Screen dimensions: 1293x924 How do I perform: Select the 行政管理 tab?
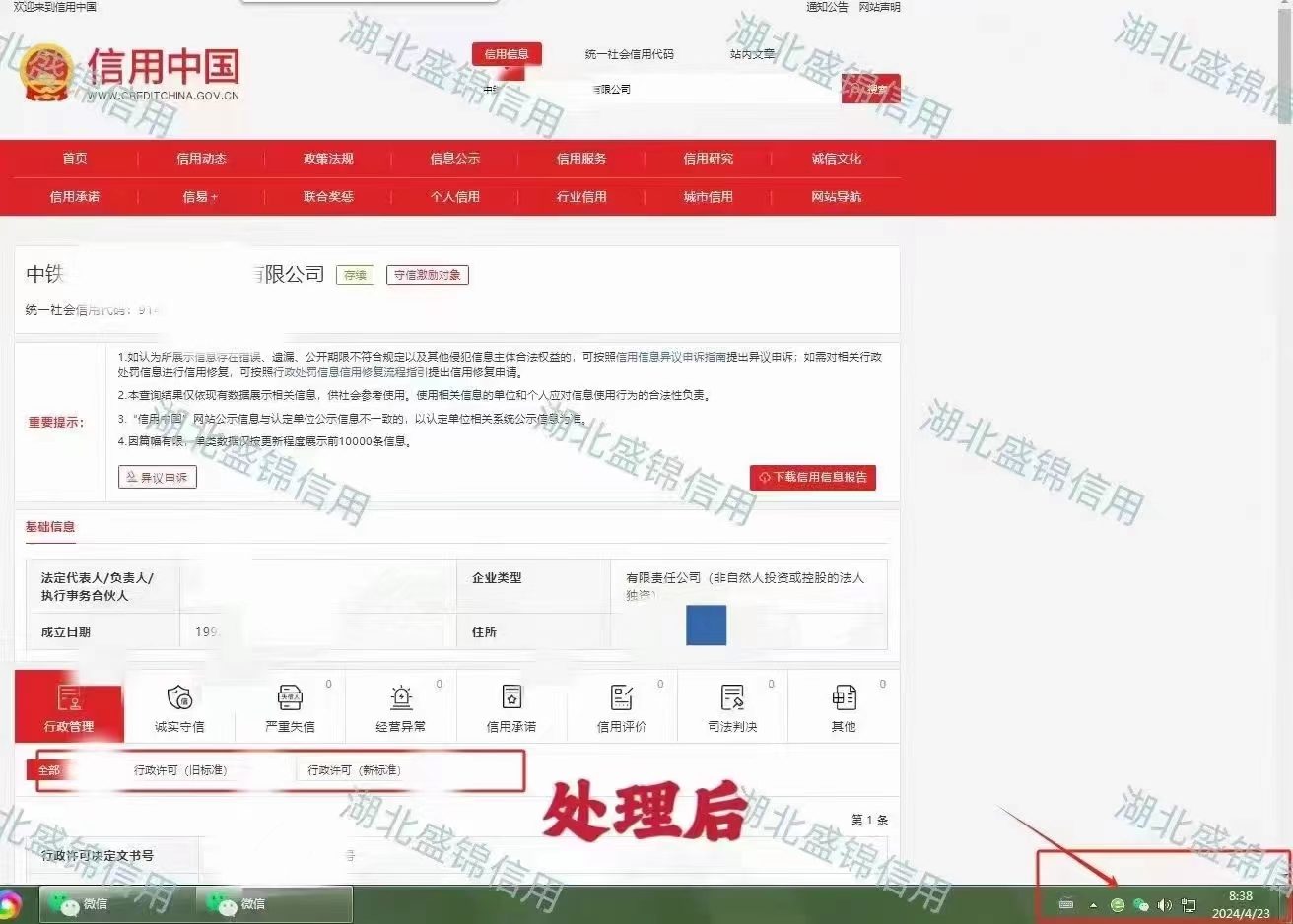point(69,707)
